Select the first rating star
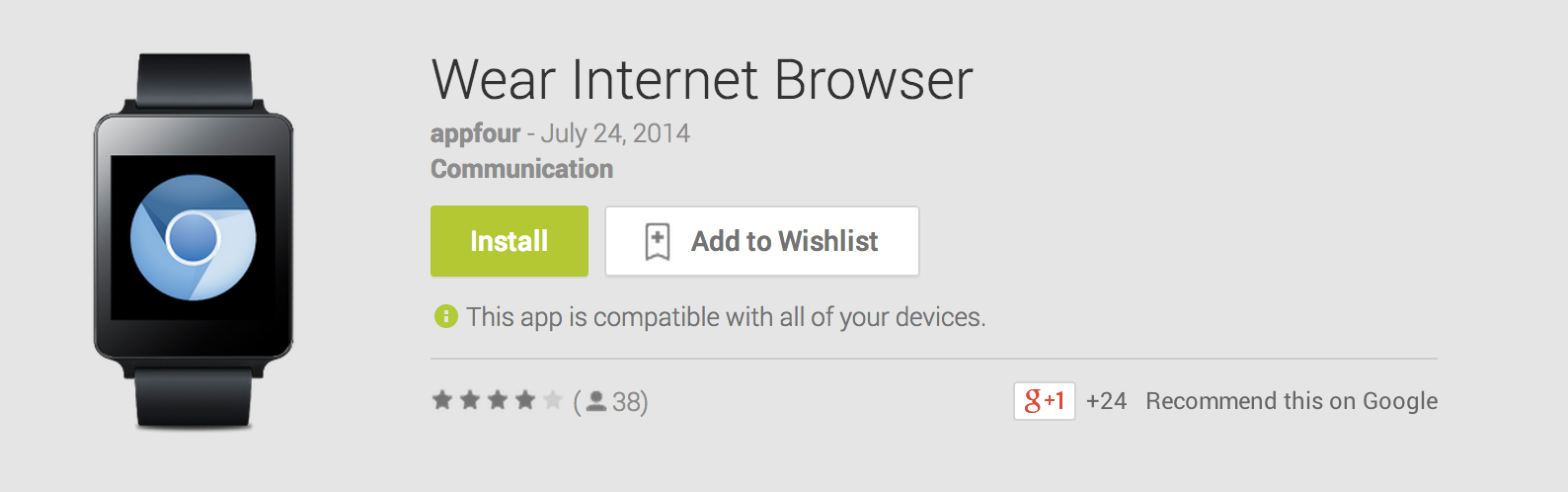 click(x=442, y=400)
